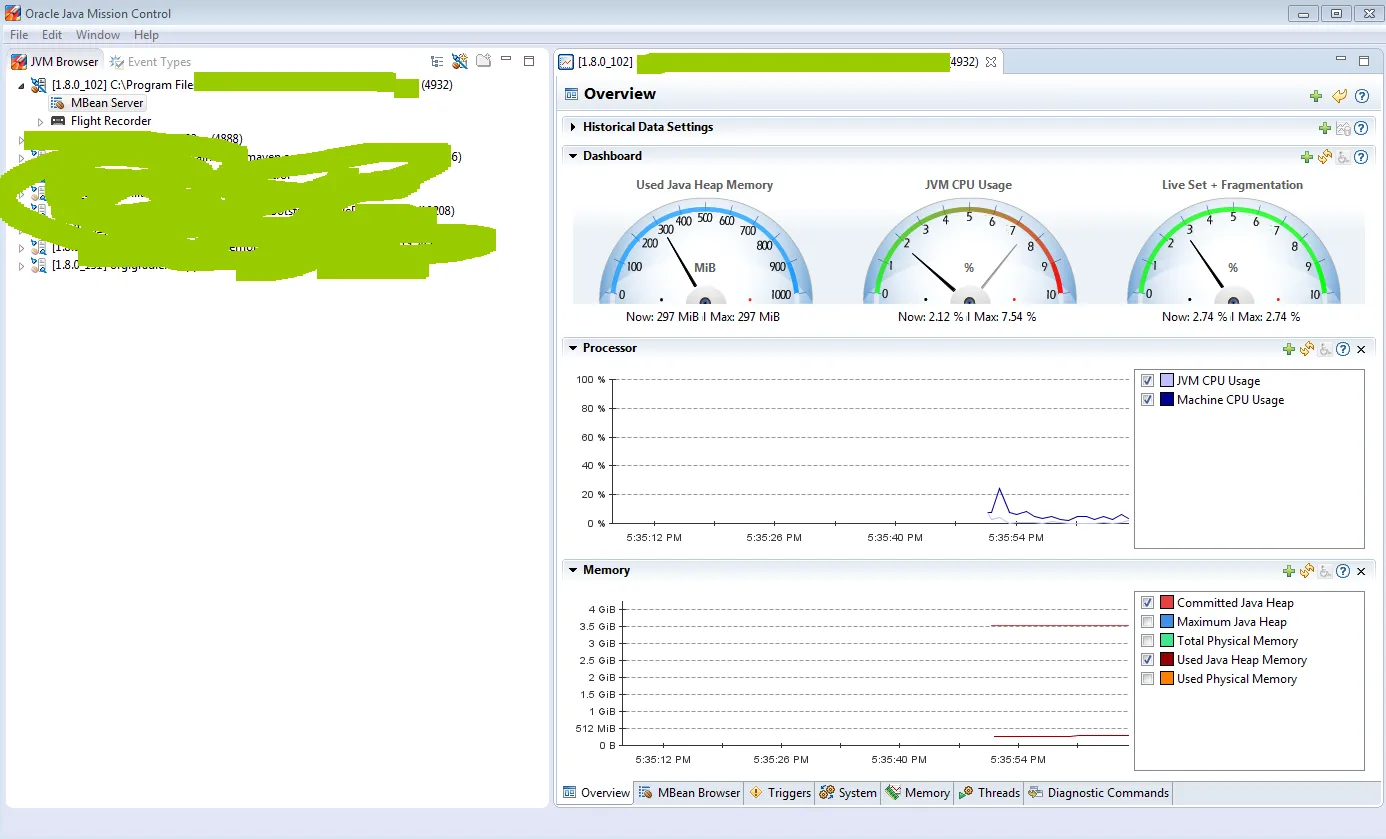Uncheck the Machine CPU Usage checkbox
Viewport: 1386px width, 839px height.
click(1148, 400)
